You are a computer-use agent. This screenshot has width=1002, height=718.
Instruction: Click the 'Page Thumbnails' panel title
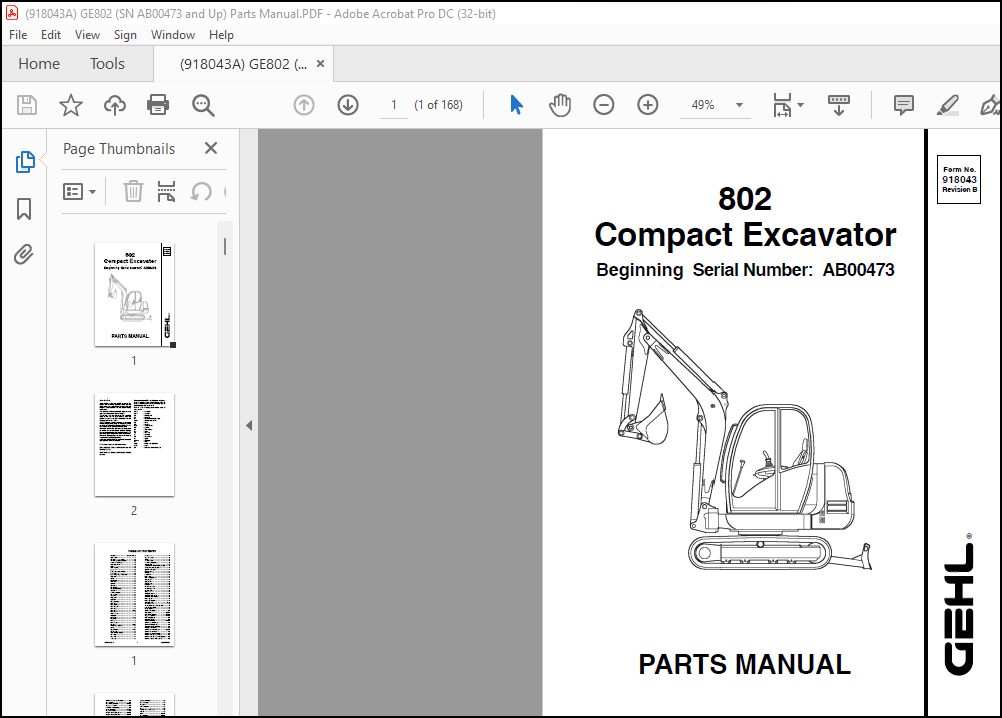119,149
